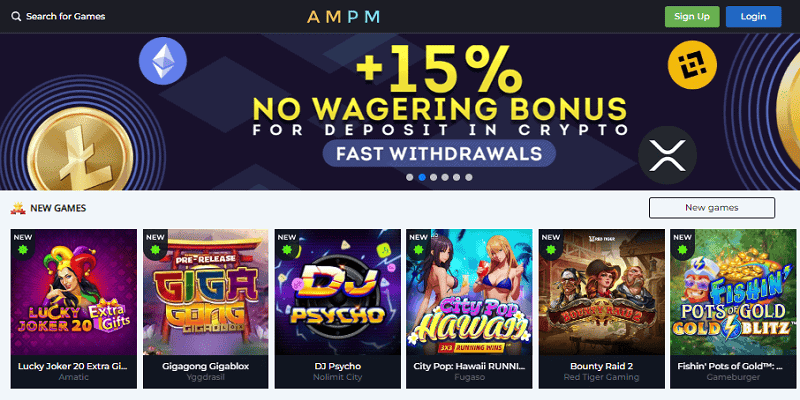
Task: Open the City Pop Hawaii game title
Action: click(x=469, y=366)
